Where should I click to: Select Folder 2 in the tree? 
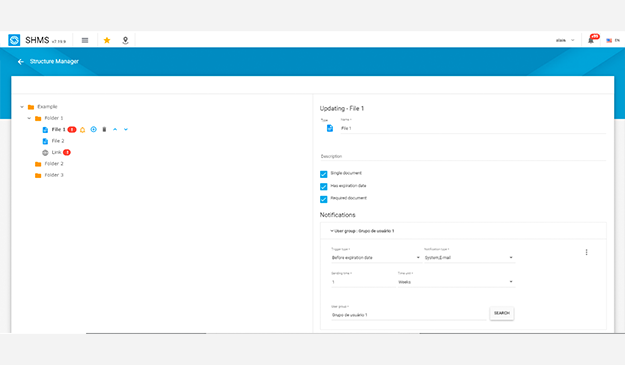[54, 164]
